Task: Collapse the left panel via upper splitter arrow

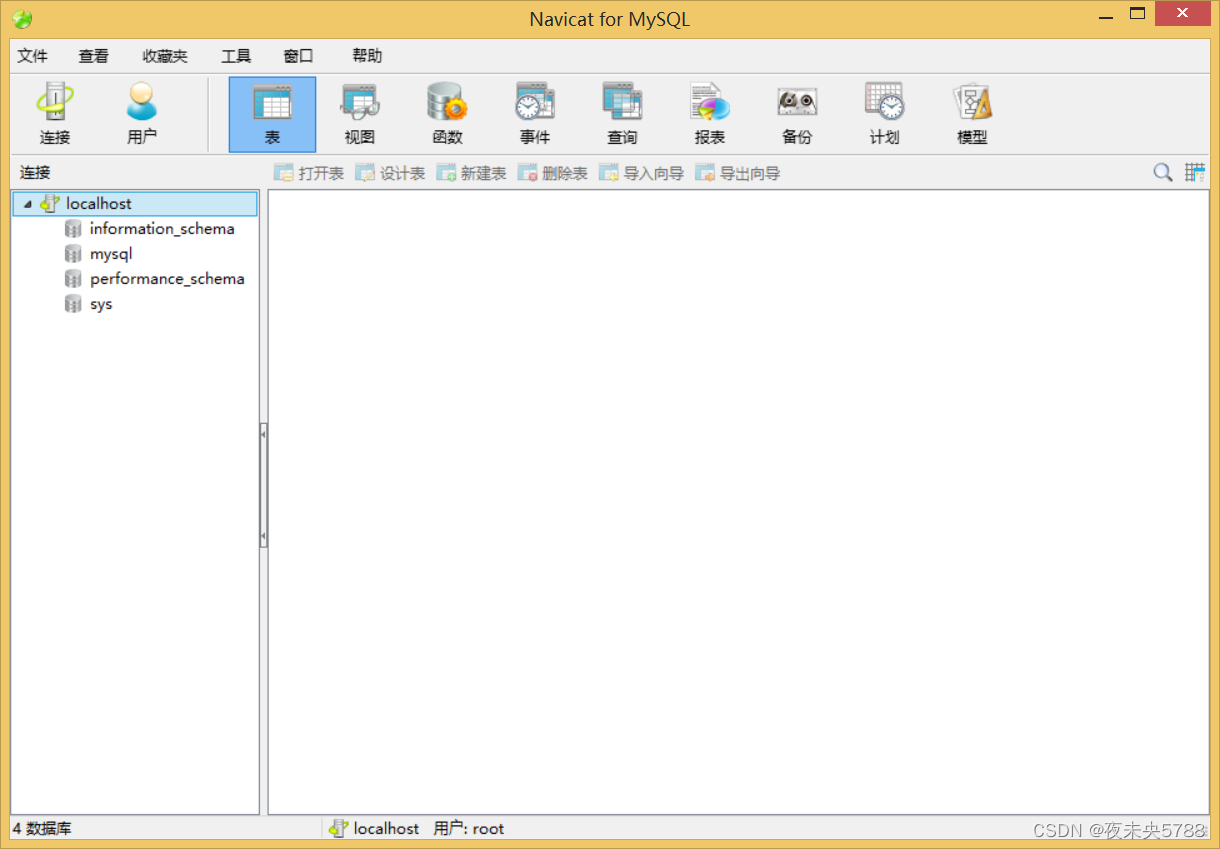Action: pyautogui.click(x=263, y=433)
